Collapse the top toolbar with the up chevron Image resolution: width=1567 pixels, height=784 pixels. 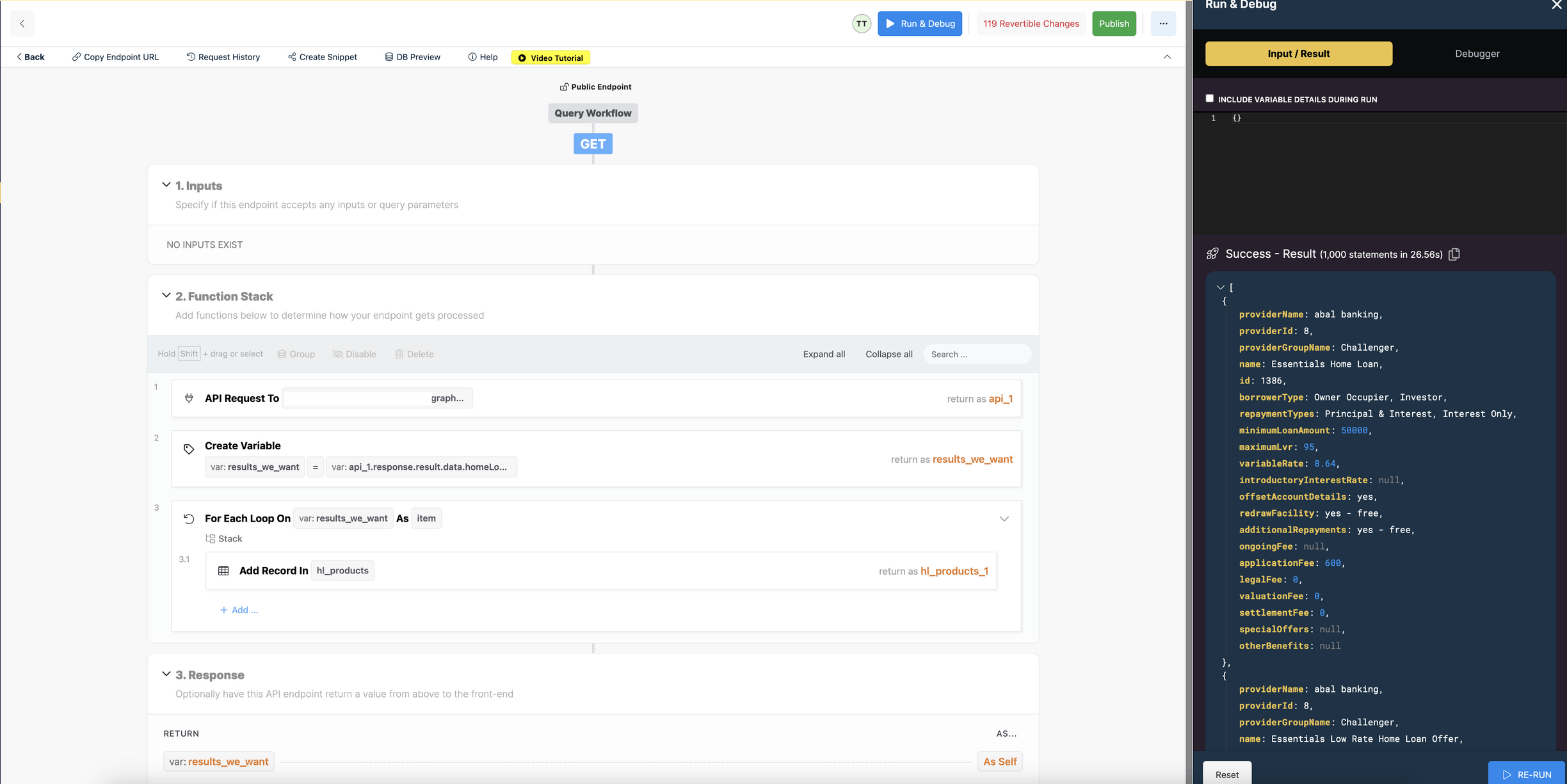click(x=1167, y=57)
